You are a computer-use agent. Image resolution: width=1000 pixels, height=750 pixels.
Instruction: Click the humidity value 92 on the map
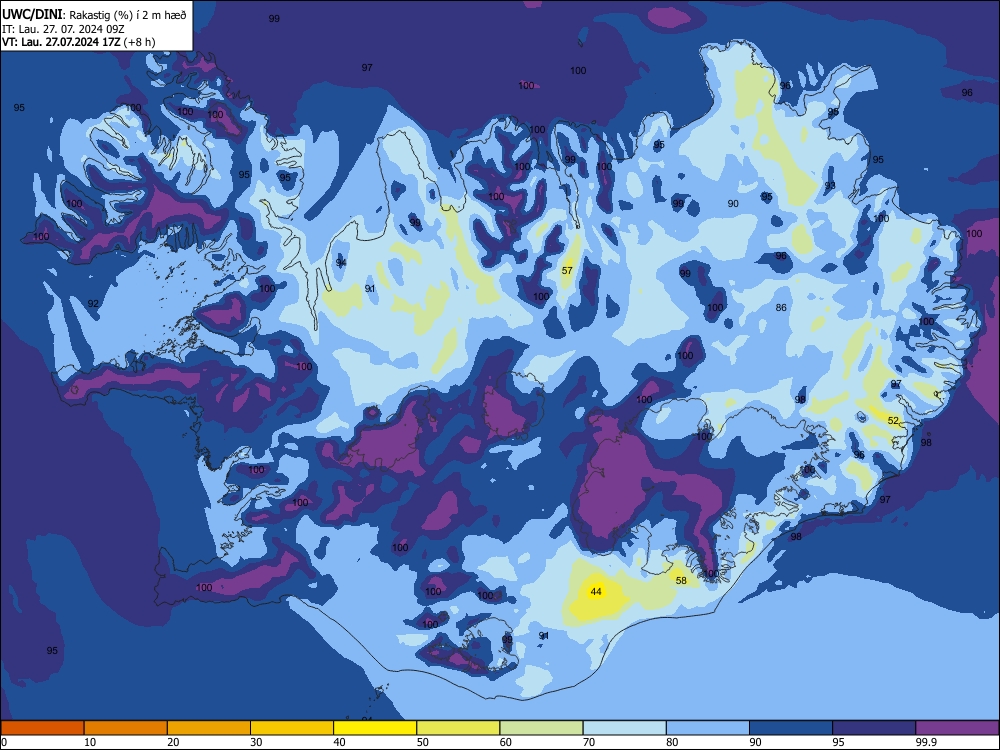click(93, 304)
